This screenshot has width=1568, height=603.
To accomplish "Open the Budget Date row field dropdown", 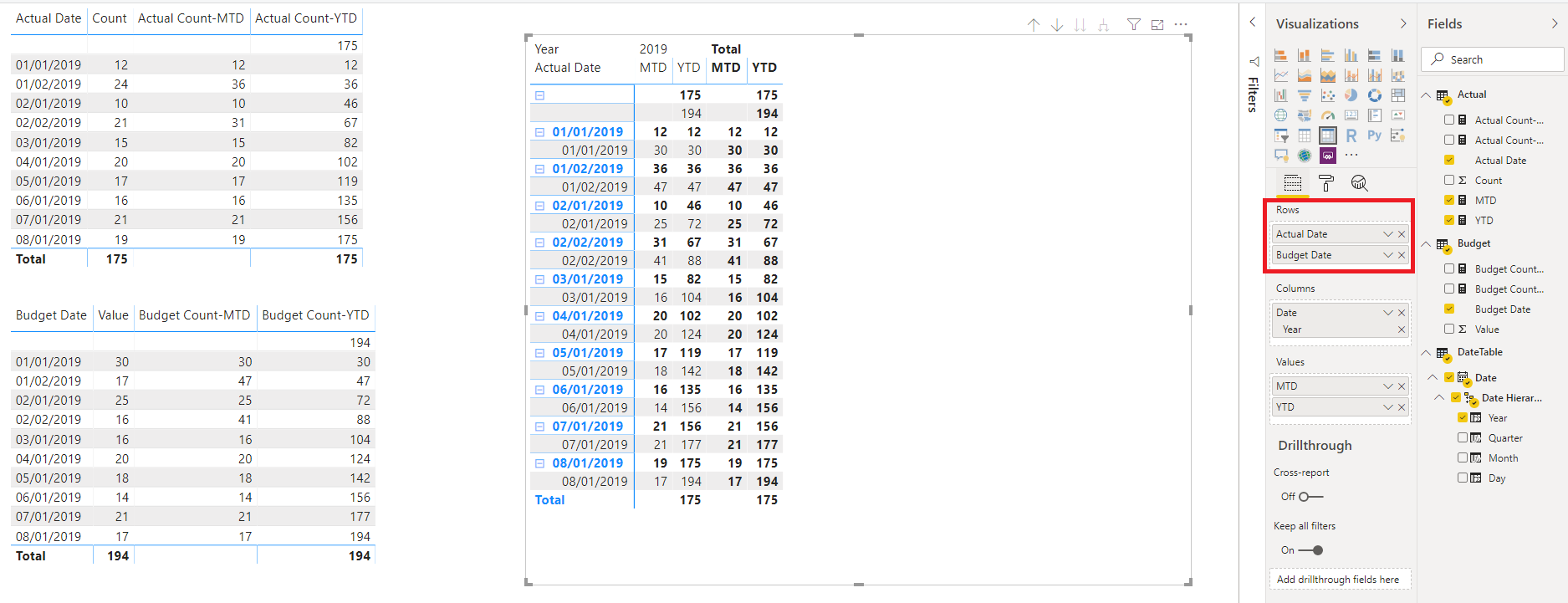I will [1388, 255].
